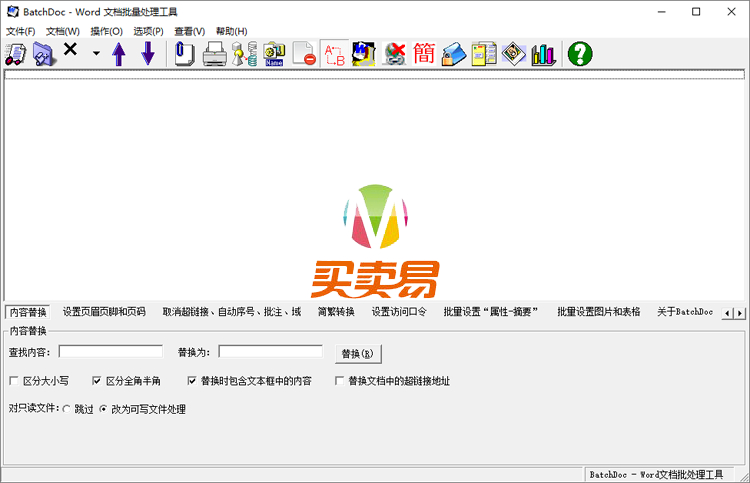Click the BatchDoc title bar app icon

pyautogui.click(x=13, y=11)
